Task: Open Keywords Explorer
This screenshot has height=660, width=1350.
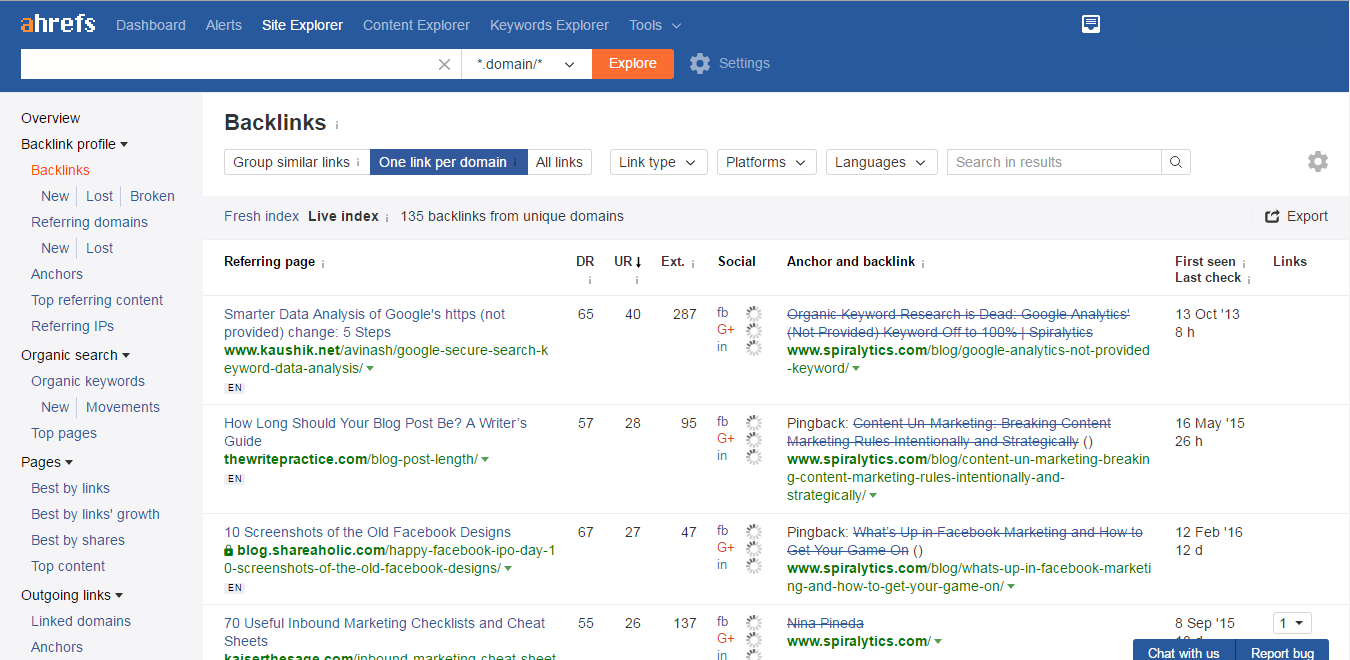Action: coord(549,25)
